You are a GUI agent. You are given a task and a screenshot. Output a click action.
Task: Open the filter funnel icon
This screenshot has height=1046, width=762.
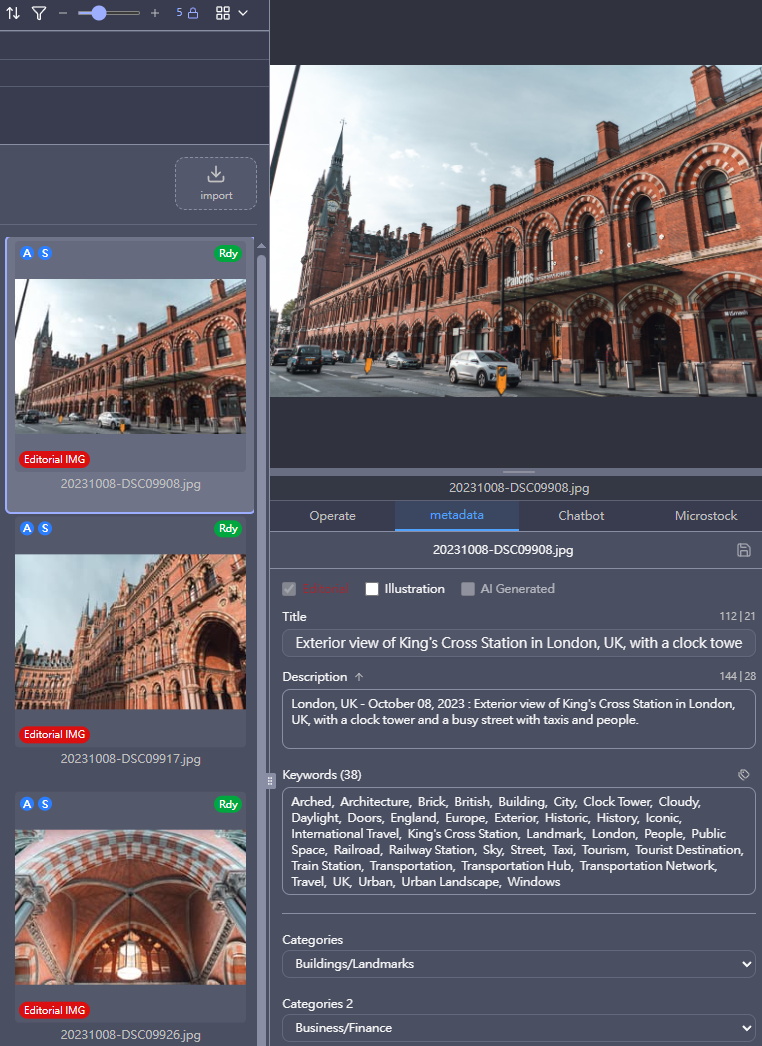tap(39, 13)
